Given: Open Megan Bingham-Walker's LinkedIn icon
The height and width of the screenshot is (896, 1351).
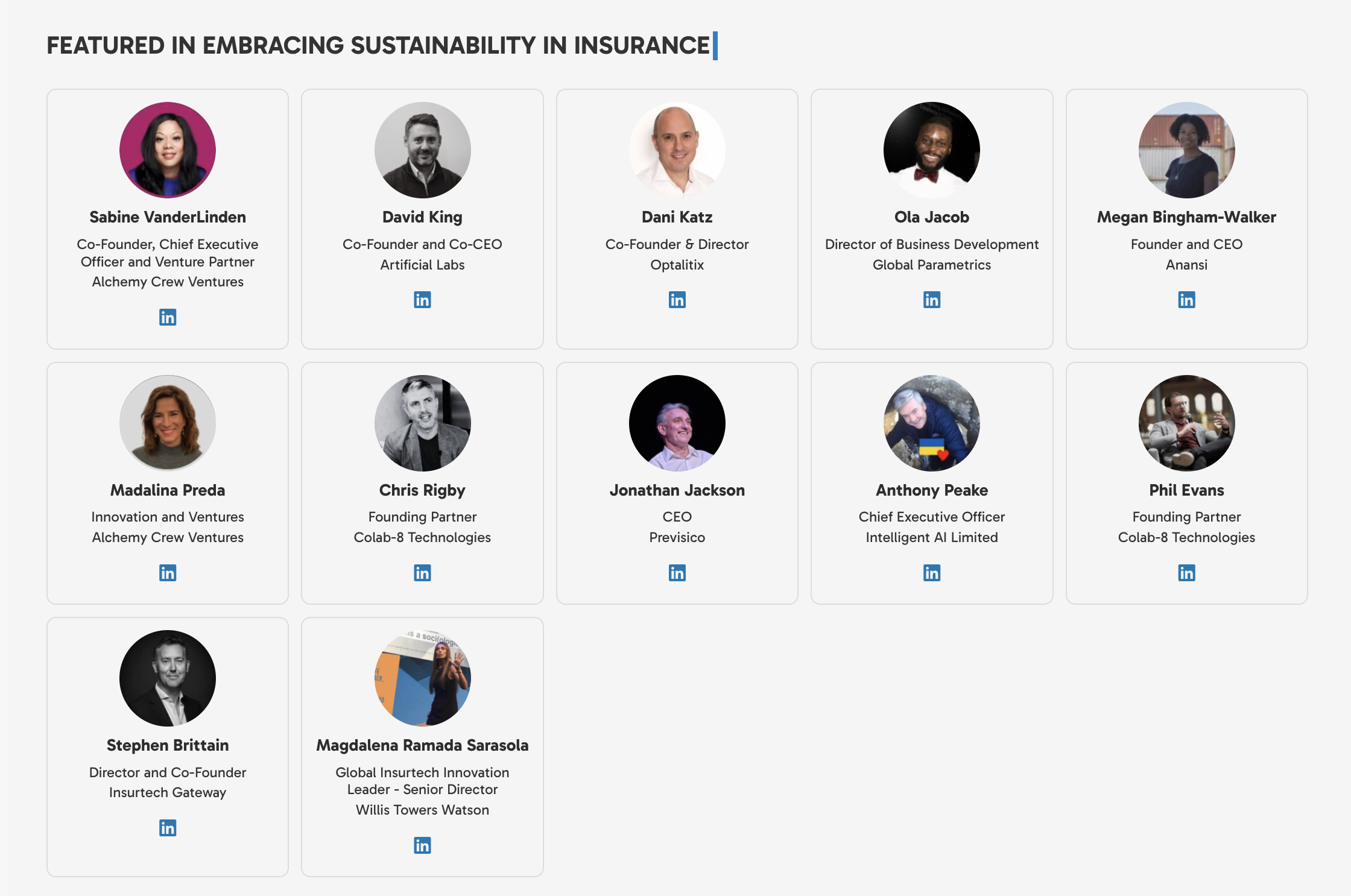Looking at the screenshot, I should pyautogui.click(x=1186, y=300).
